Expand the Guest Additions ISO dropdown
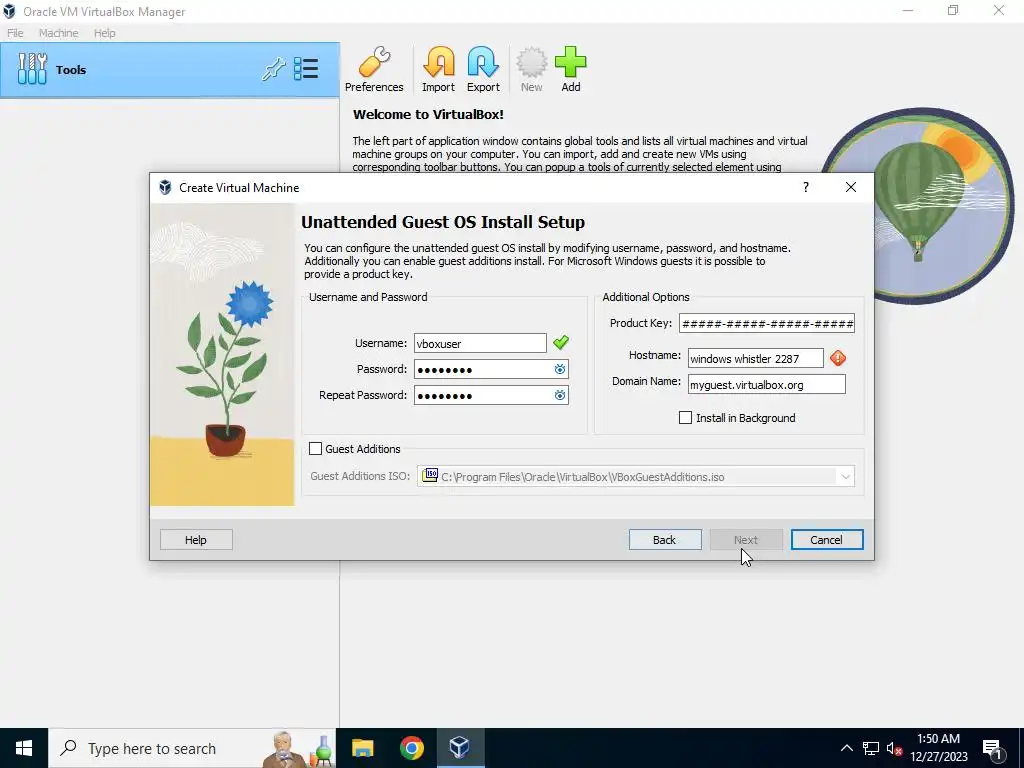Image resolution: width=1024 pixels, height=768 pixels. [x=845, y=477]
